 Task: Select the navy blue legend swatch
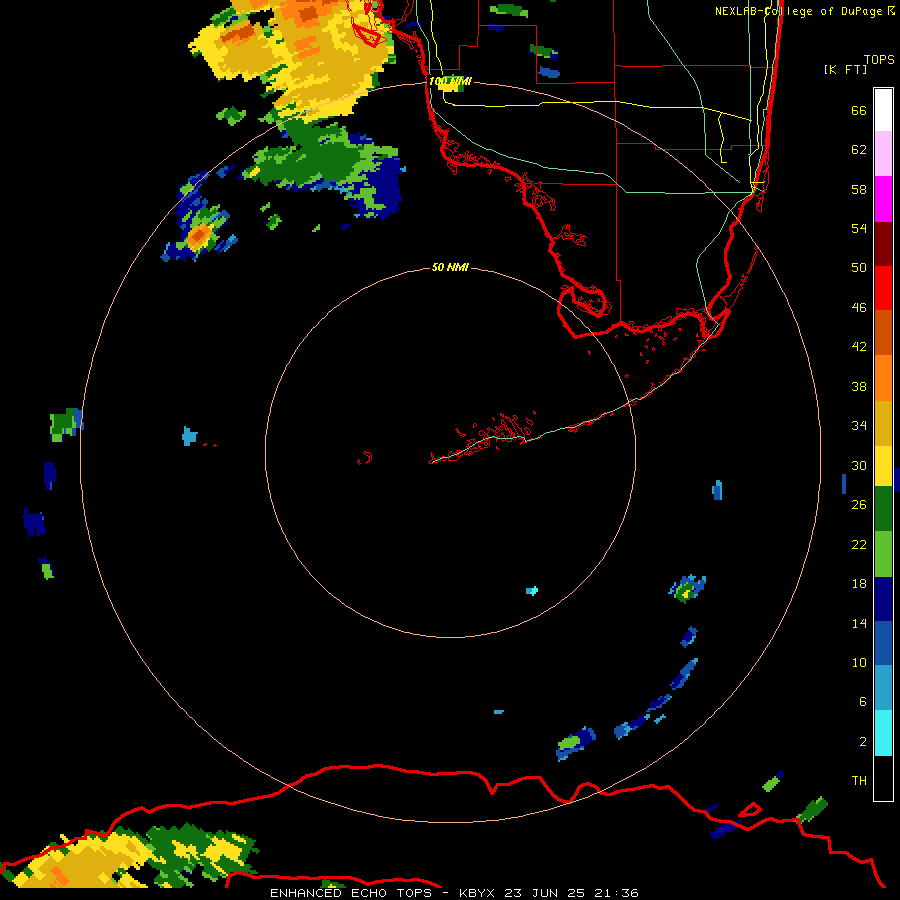(x=883, y=599)
